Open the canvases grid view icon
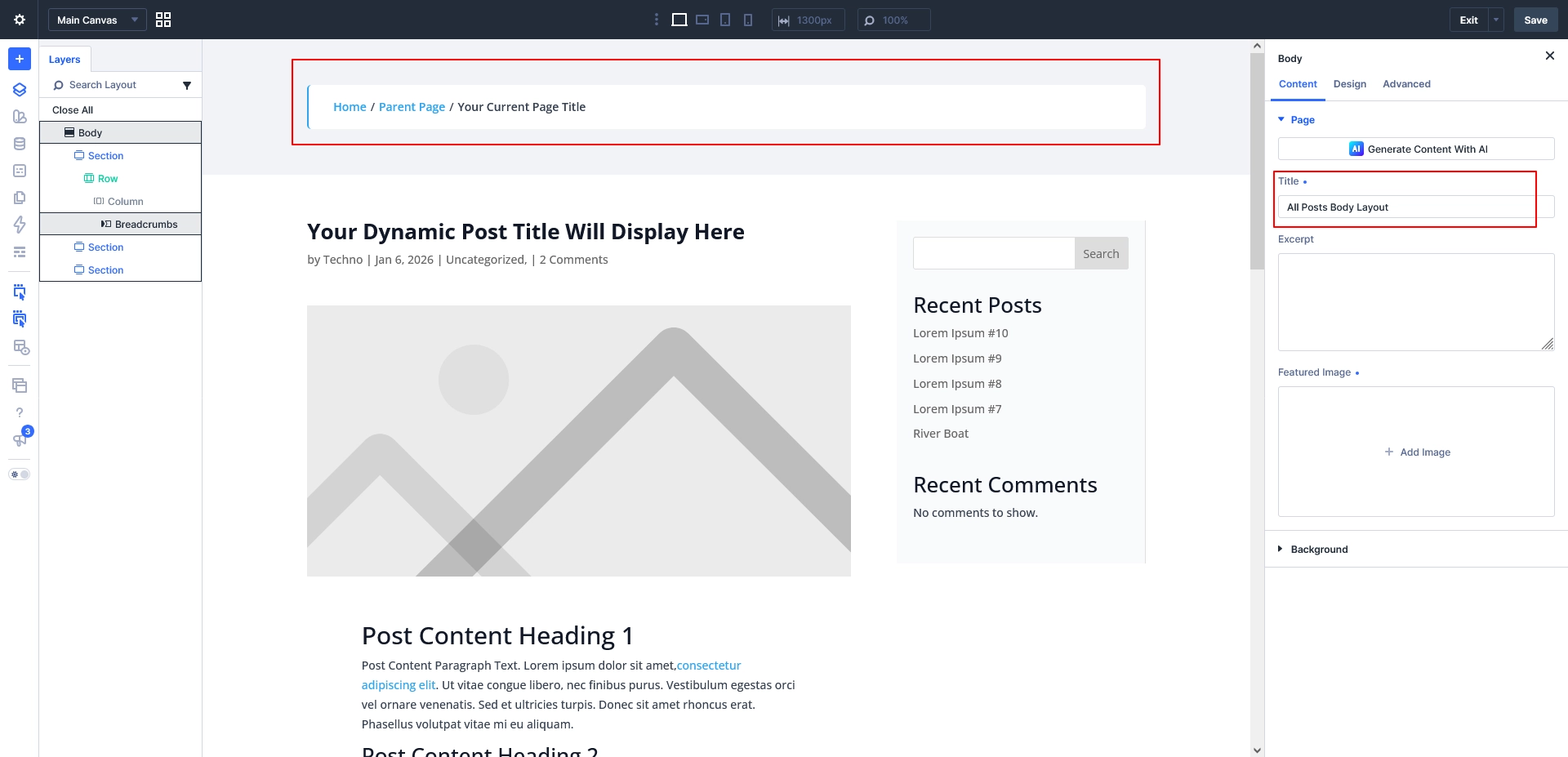Viewport: 1568px width, 757px height. click(x=163, y=20)
